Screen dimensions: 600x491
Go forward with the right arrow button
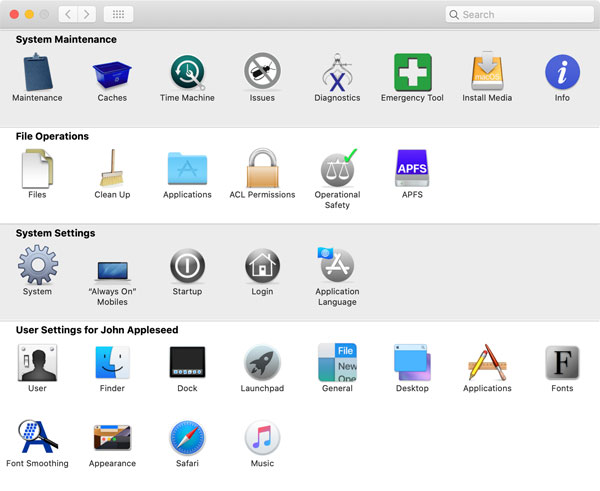(87, 15)
